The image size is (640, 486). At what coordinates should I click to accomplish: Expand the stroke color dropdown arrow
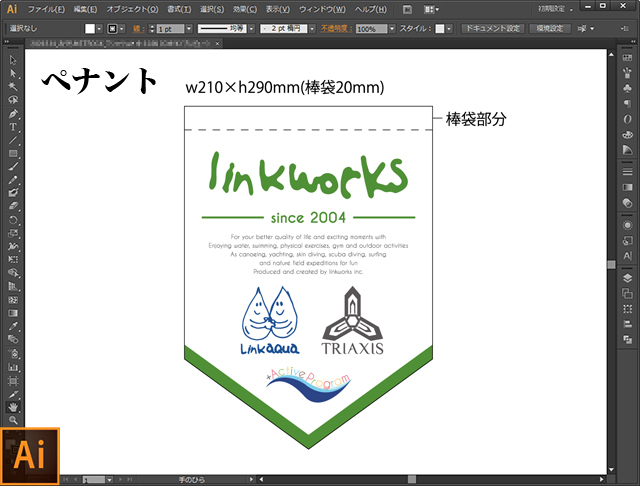coord(122,29)
